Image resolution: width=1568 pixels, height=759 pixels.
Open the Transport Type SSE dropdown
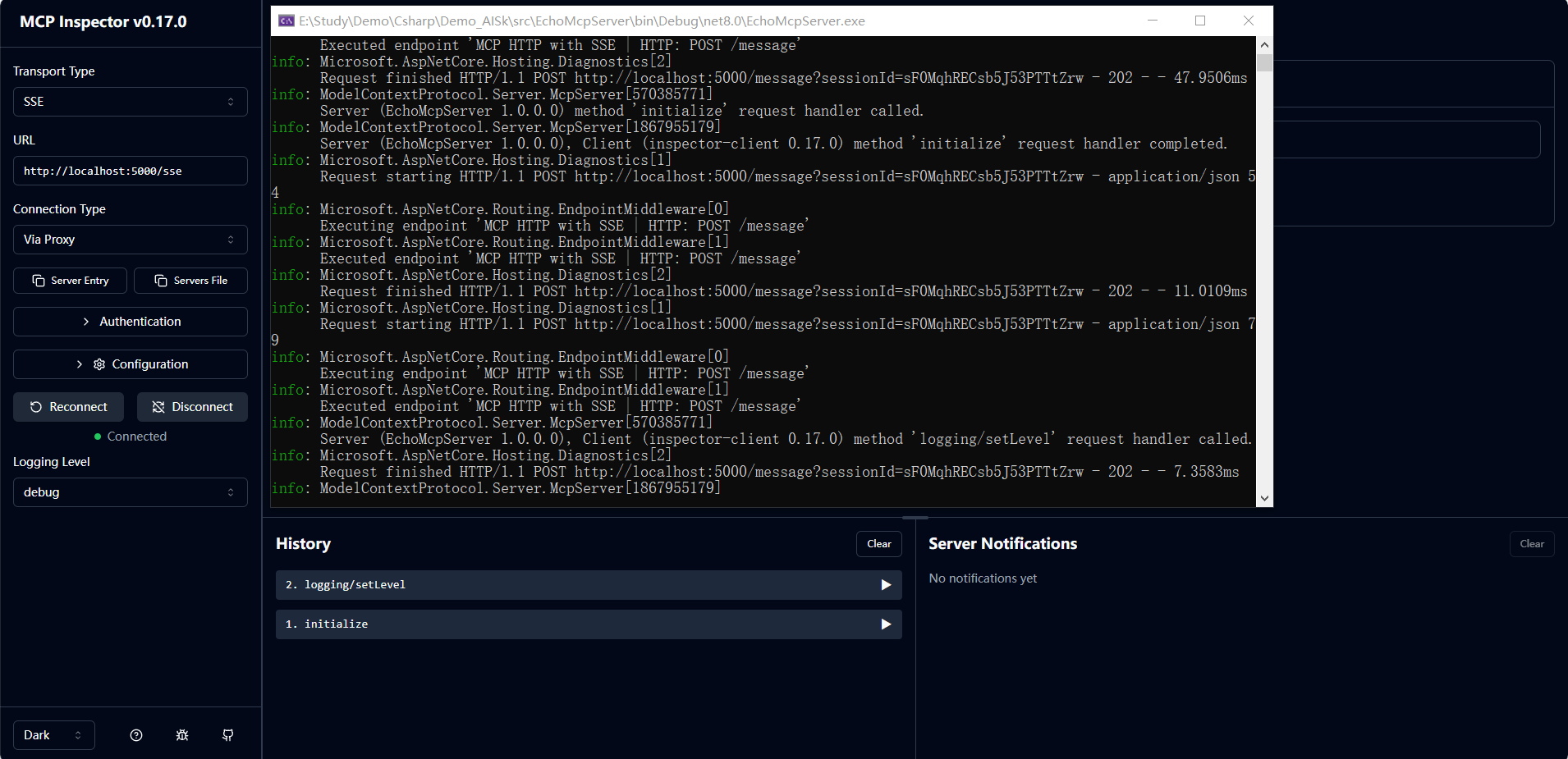131,102
